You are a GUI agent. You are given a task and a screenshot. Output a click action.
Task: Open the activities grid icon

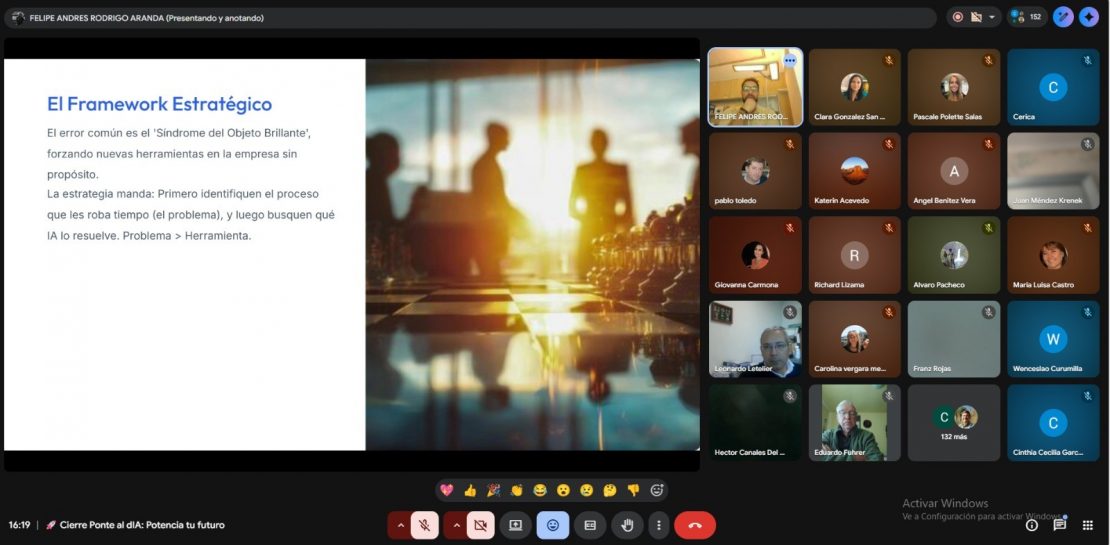pyautogui.click(x=1088, y=525)
